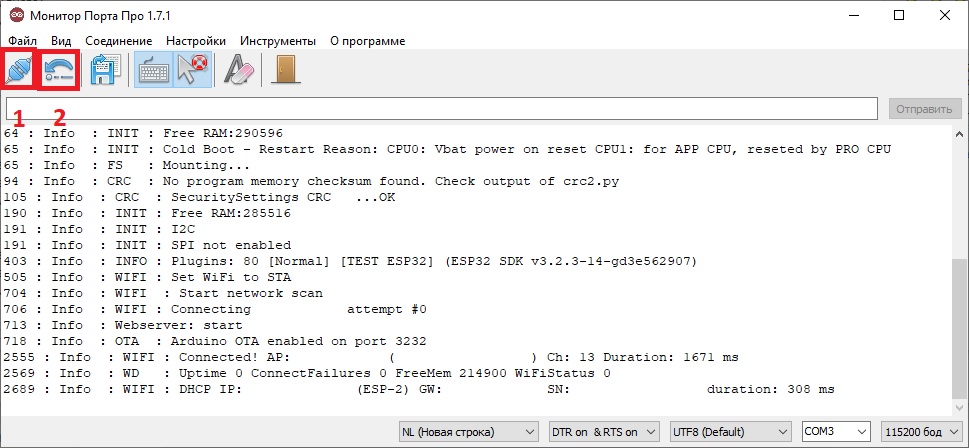Open the Соединение menu
Viewport: 969px width, 448px height.
[119, 41]
